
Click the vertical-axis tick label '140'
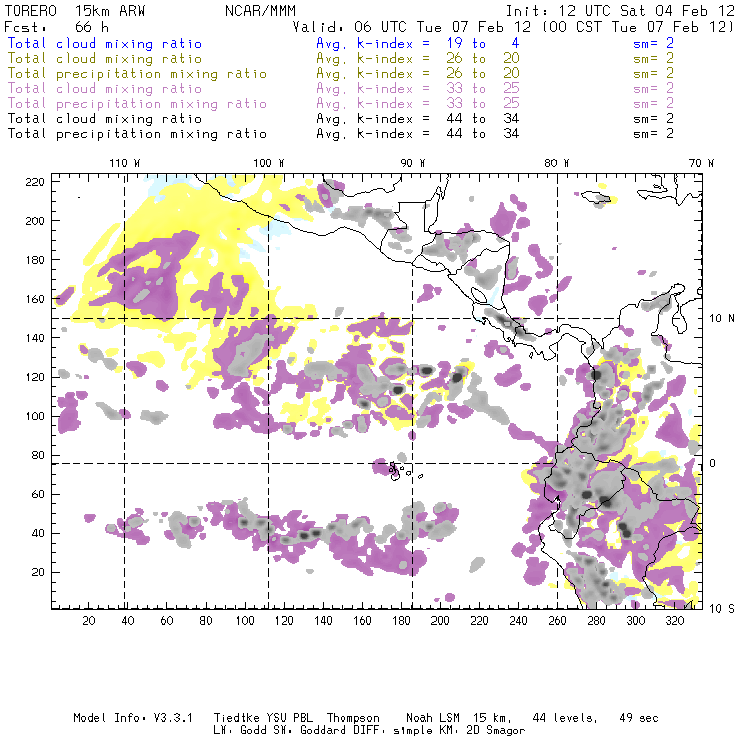(35, 338)
